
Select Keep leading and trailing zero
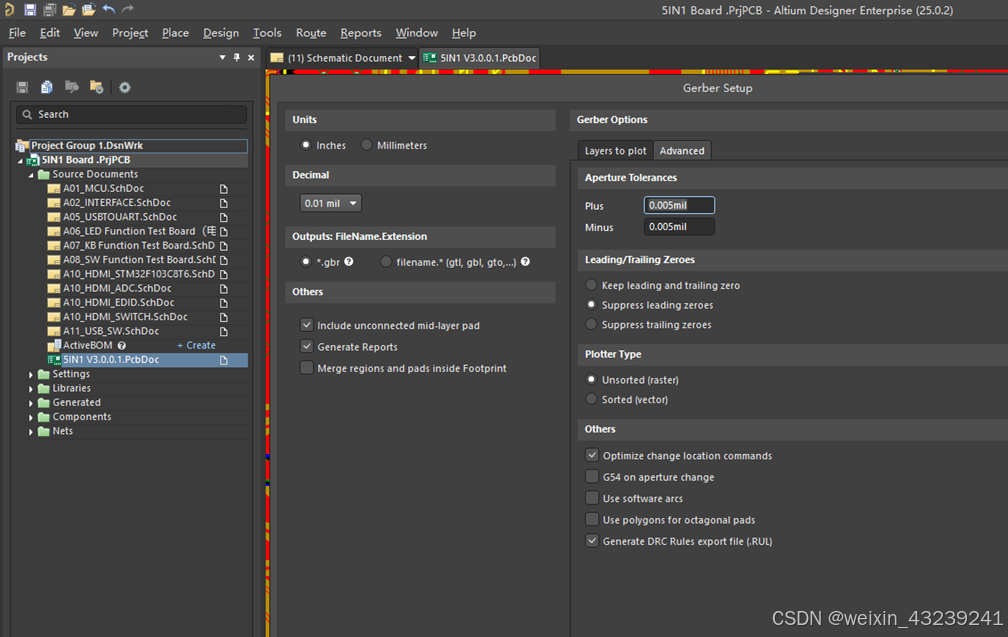coord(591,285)
